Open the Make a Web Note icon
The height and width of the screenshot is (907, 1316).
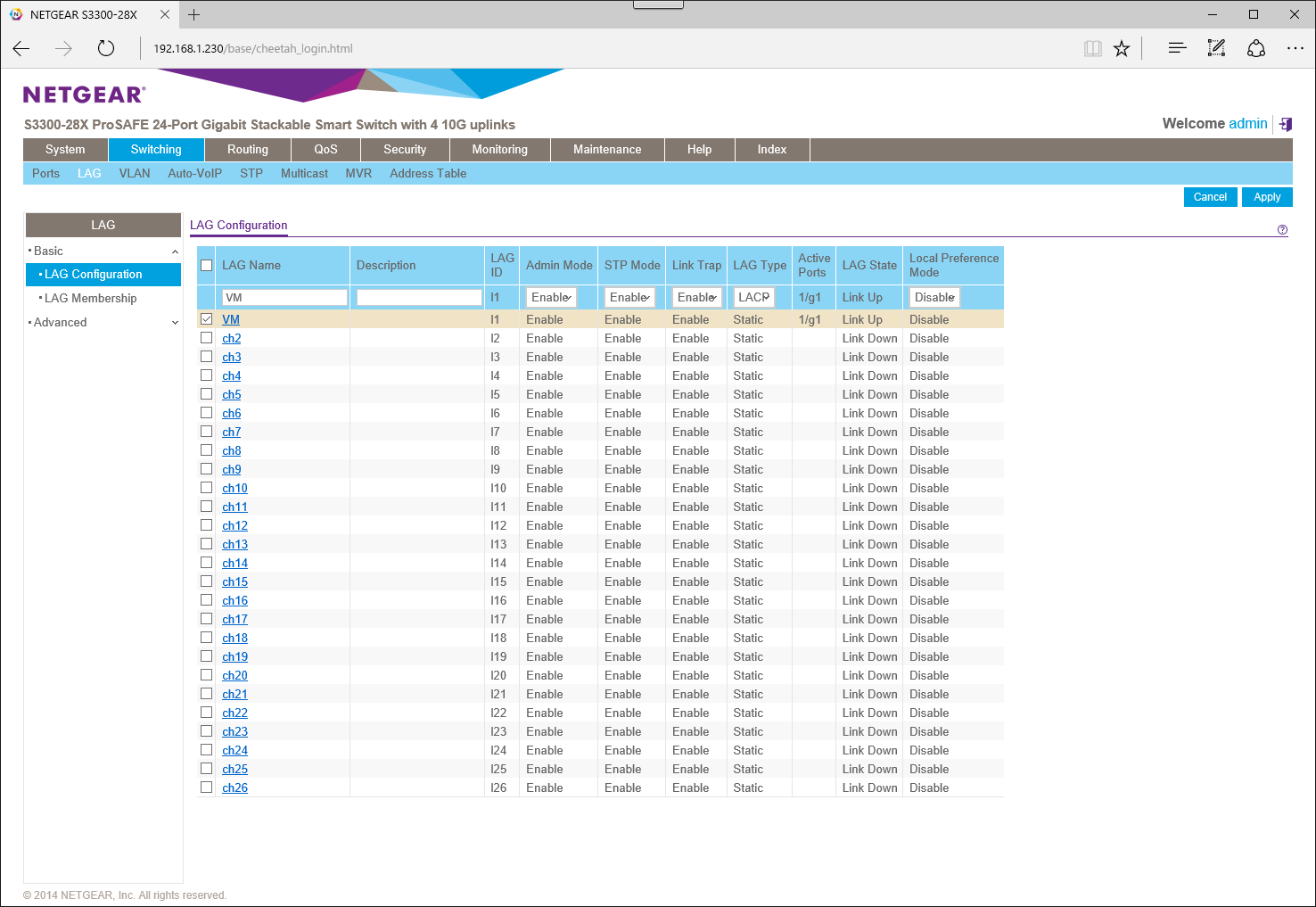coord(1216,48)
